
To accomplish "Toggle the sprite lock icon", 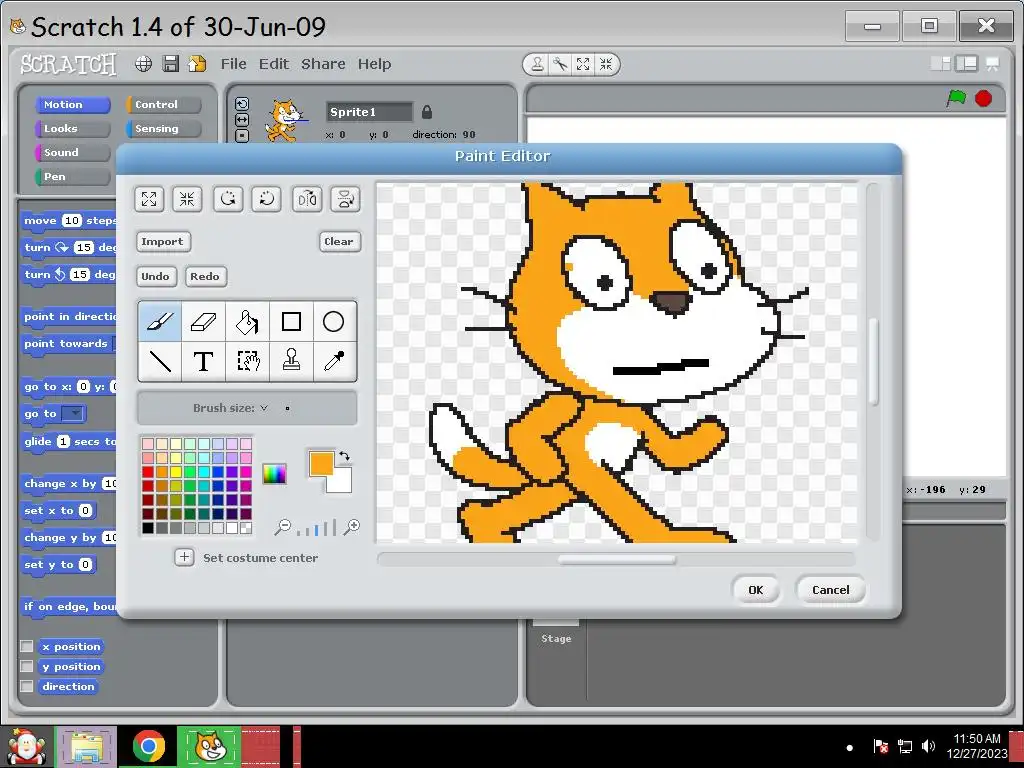I will click(x=427, y=112).
